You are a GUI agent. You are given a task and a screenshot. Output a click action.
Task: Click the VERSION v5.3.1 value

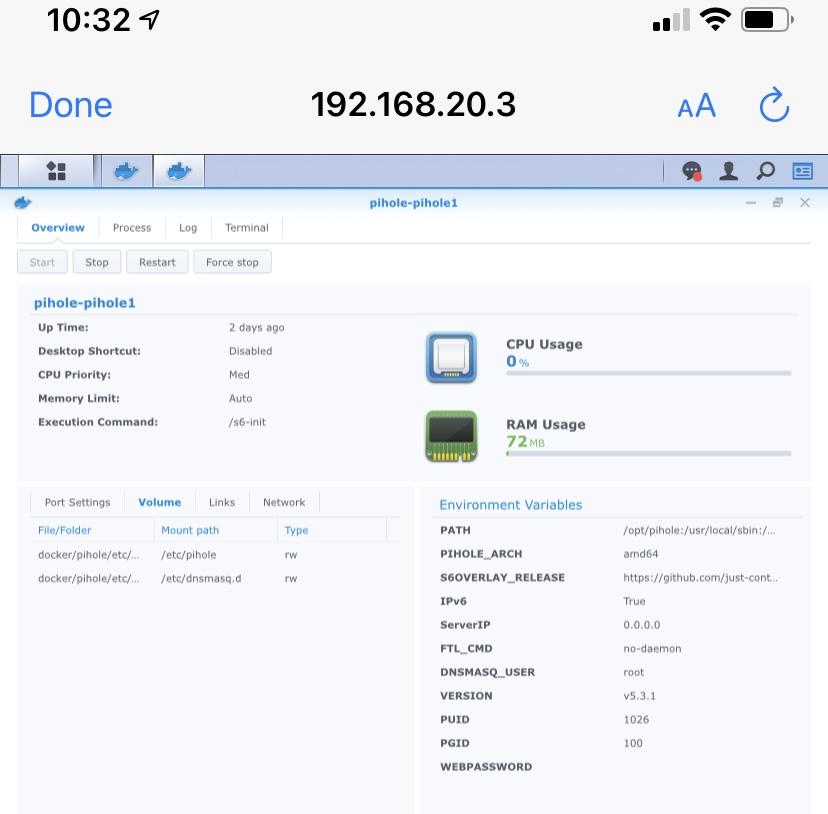pyautogui.click(x=639, y=696)
